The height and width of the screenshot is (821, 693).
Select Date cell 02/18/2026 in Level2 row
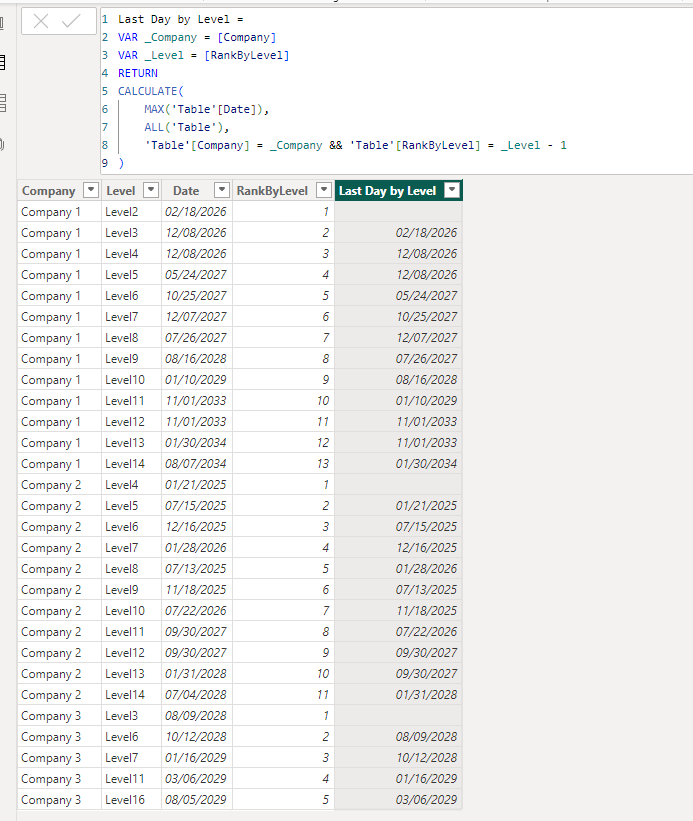(197, 212)
